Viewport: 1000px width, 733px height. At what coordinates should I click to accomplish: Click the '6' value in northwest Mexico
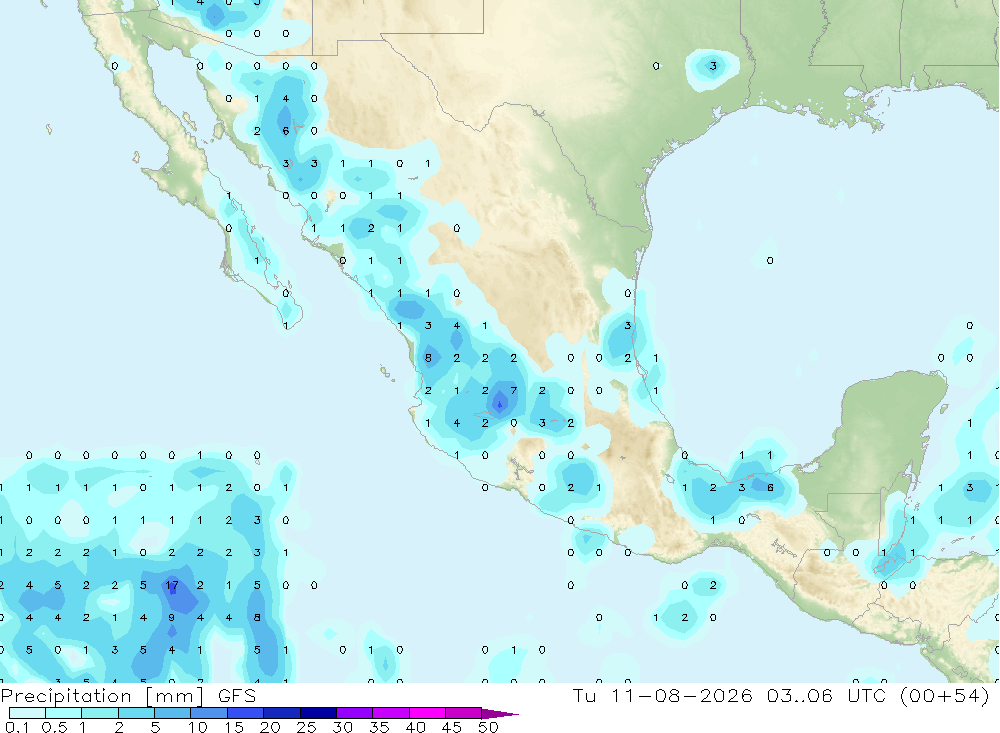[286, 131]
